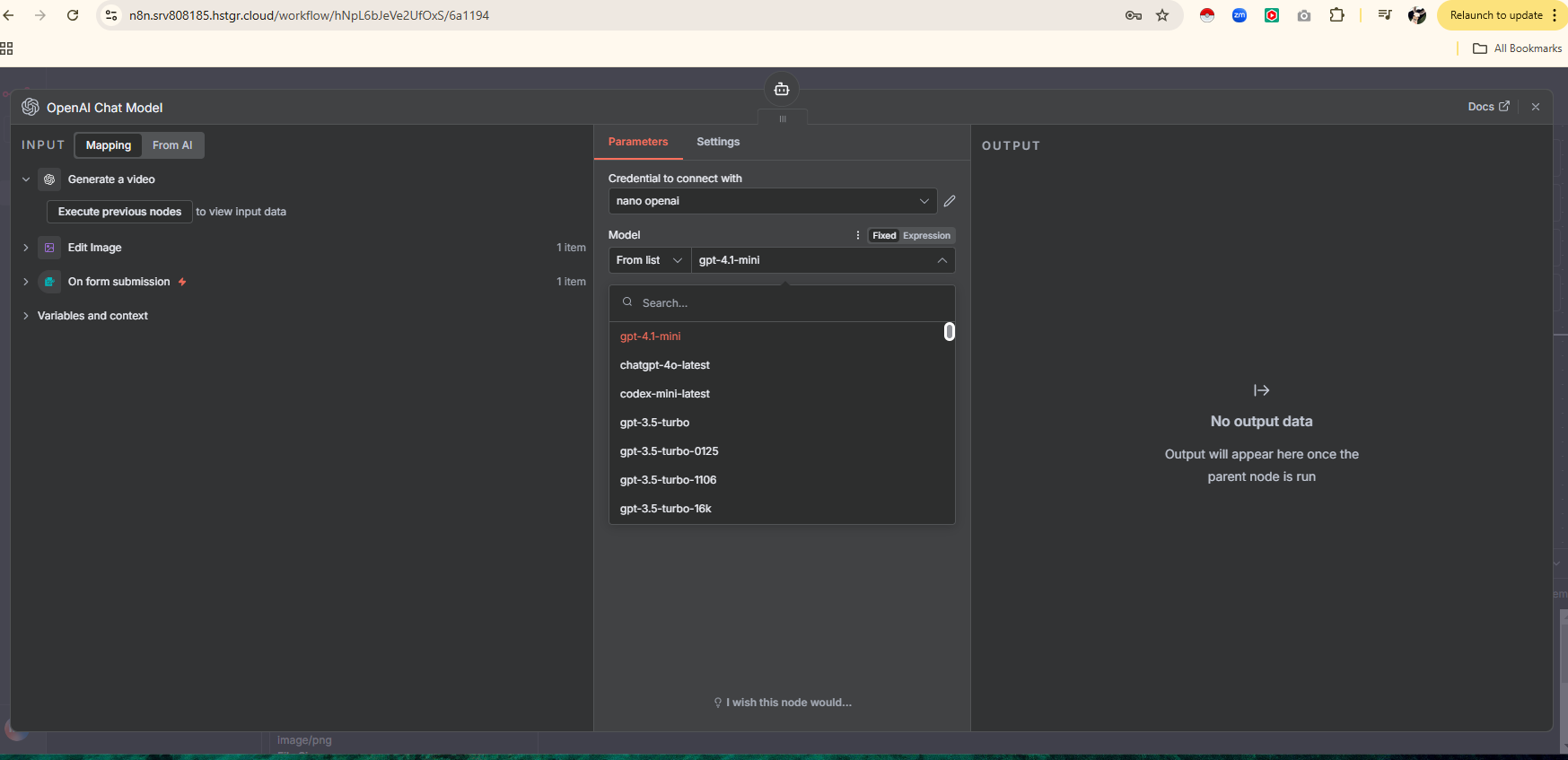This screenshot has width=1568, height=760.
Task: Click the Generate a video label
Action: click(x=111, y=179)
